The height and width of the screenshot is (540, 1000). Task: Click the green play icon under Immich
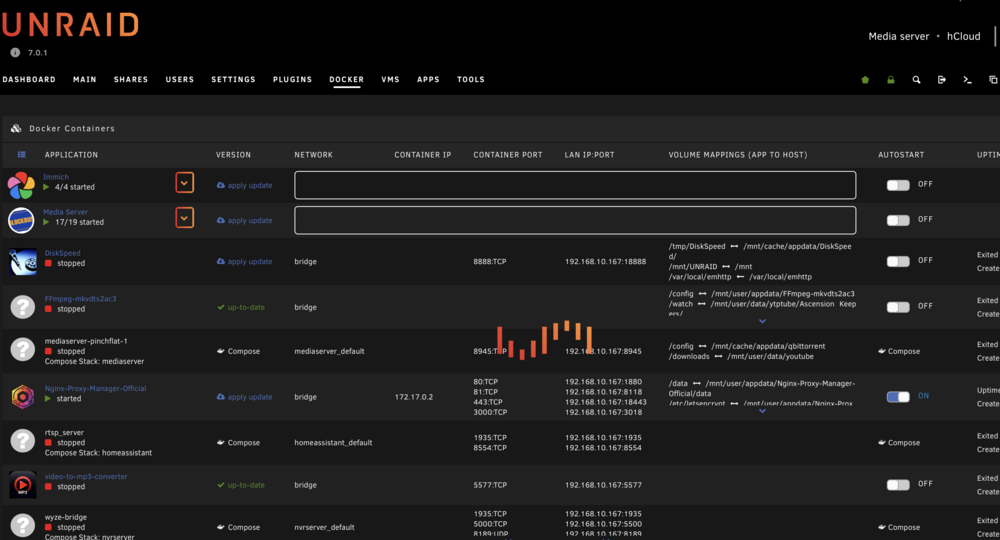pyautogui.click(x=46, y=187)
